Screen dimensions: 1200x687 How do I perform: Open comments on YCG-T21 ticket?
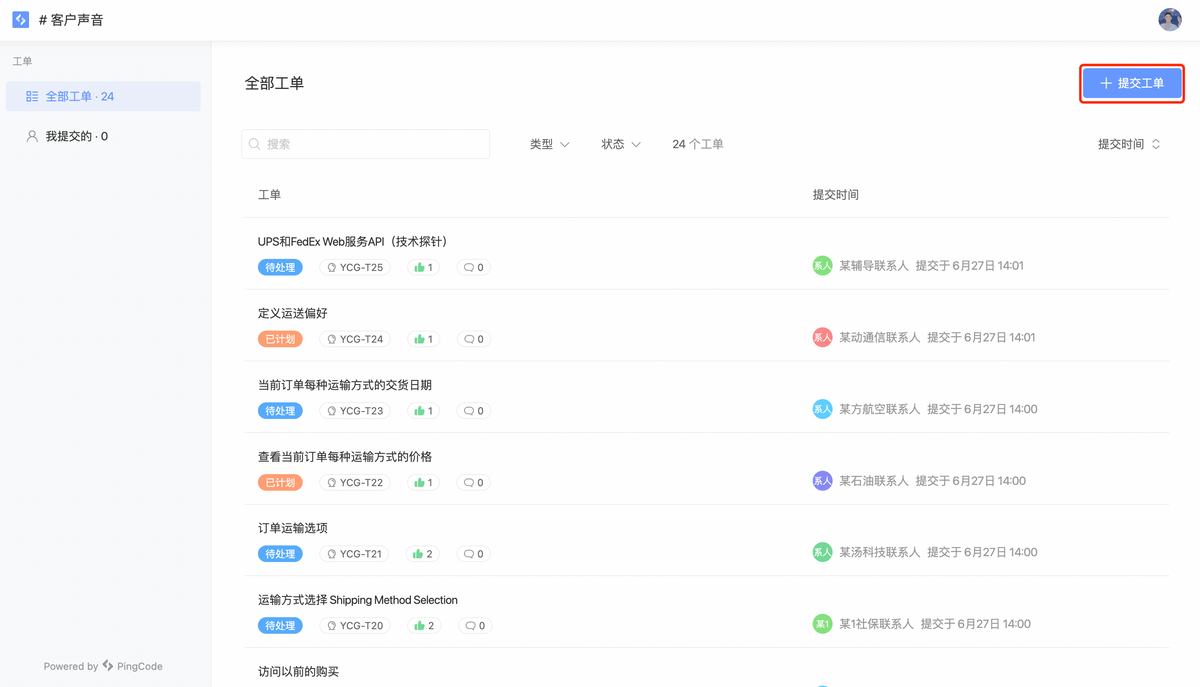(474, 554)
